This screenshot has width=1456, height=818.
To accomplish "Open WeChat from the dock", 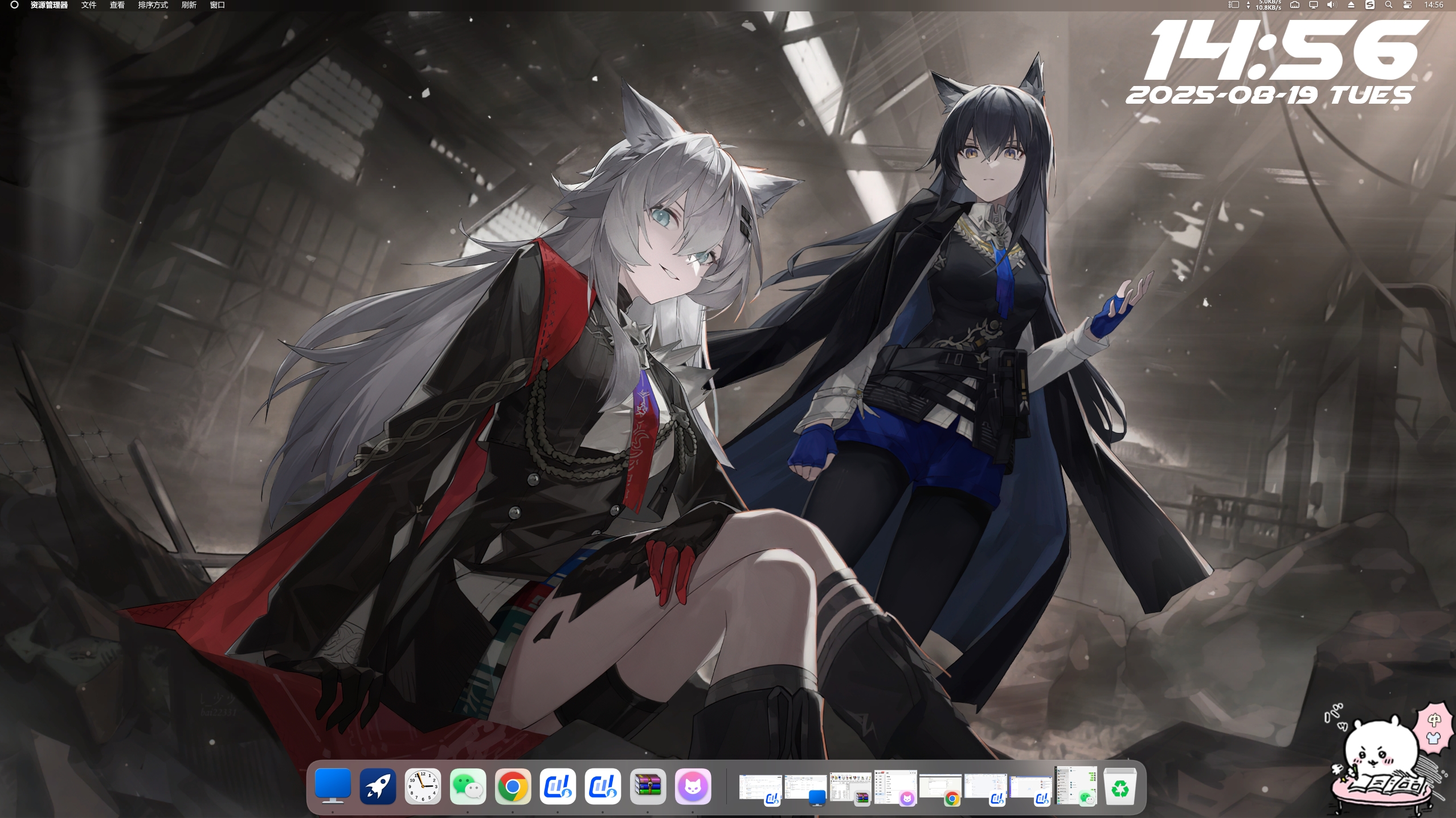I will (x=468, y=786).
